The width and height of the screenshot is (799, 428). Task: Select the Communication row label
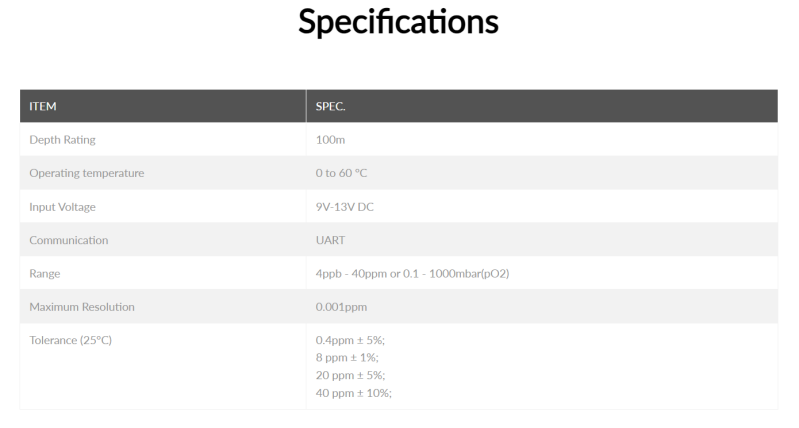point(68,240)
